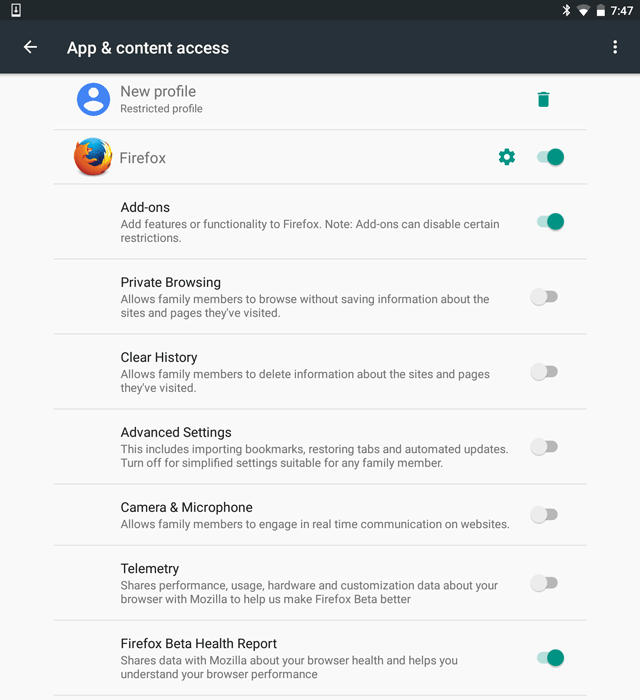Viewport: 640px width, 700px height.
Task: Tap the Bluetooth status icon
Action: click(x=566, y=10)
